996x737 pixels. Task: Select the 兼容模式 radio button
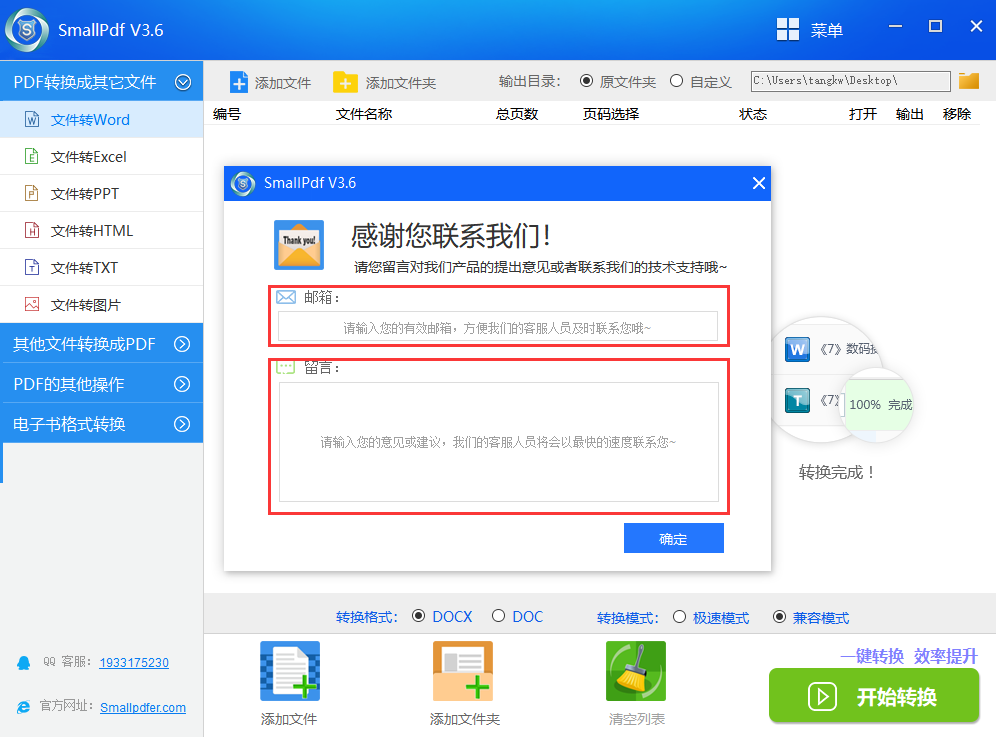point(779,616)
